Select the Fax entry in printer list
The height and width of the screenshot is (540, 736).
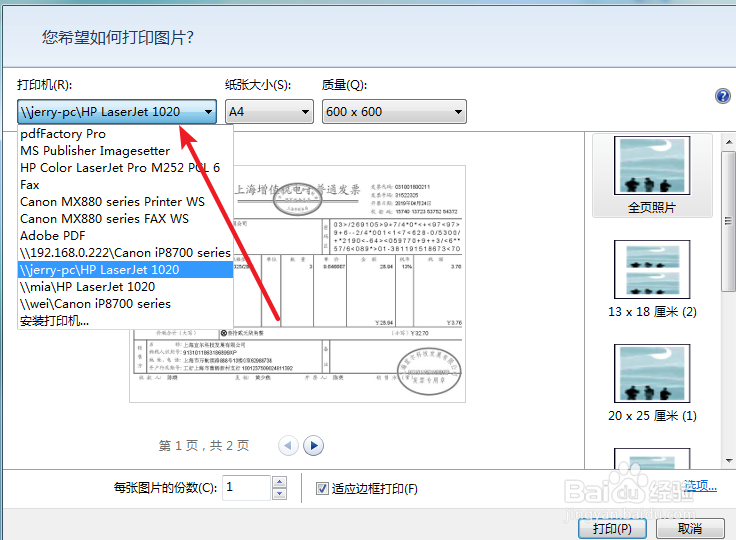coord(125,185)
